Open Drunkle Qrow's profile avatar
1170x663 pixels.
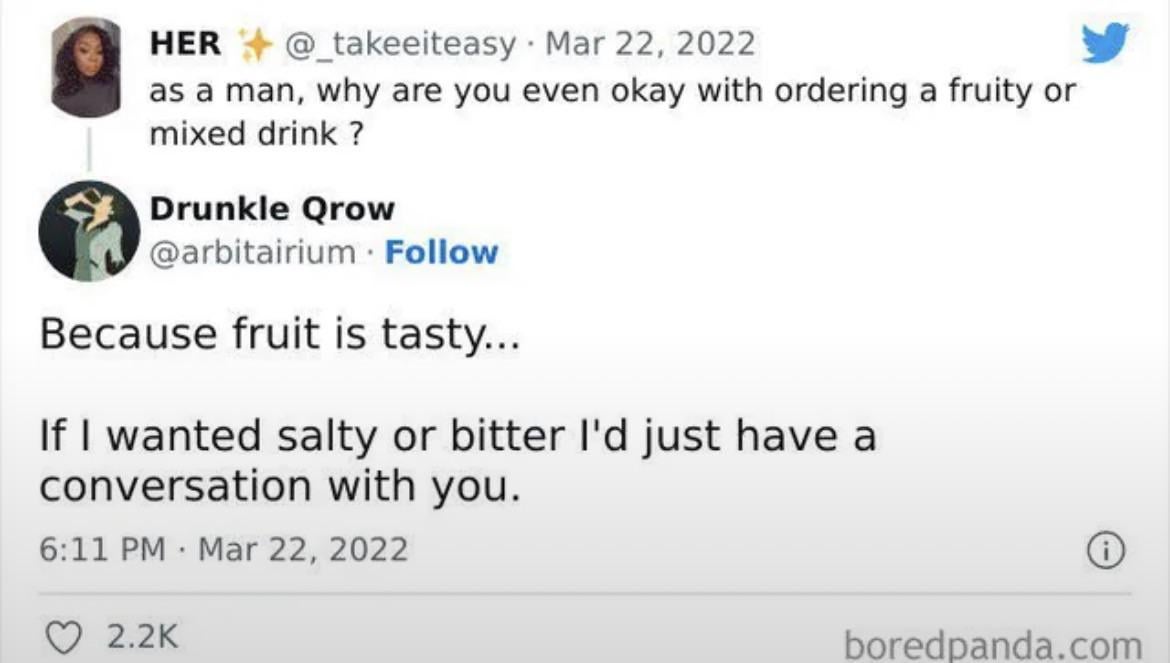click(88, 231)
